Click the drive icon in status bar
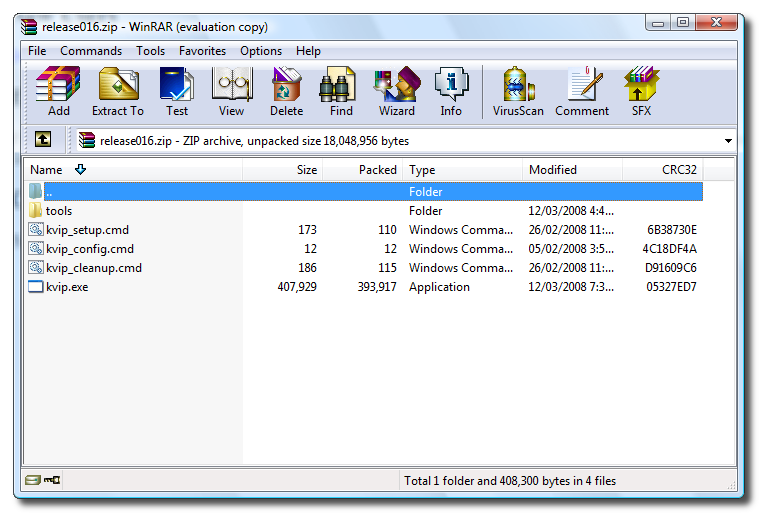 [x=32, y=480]
